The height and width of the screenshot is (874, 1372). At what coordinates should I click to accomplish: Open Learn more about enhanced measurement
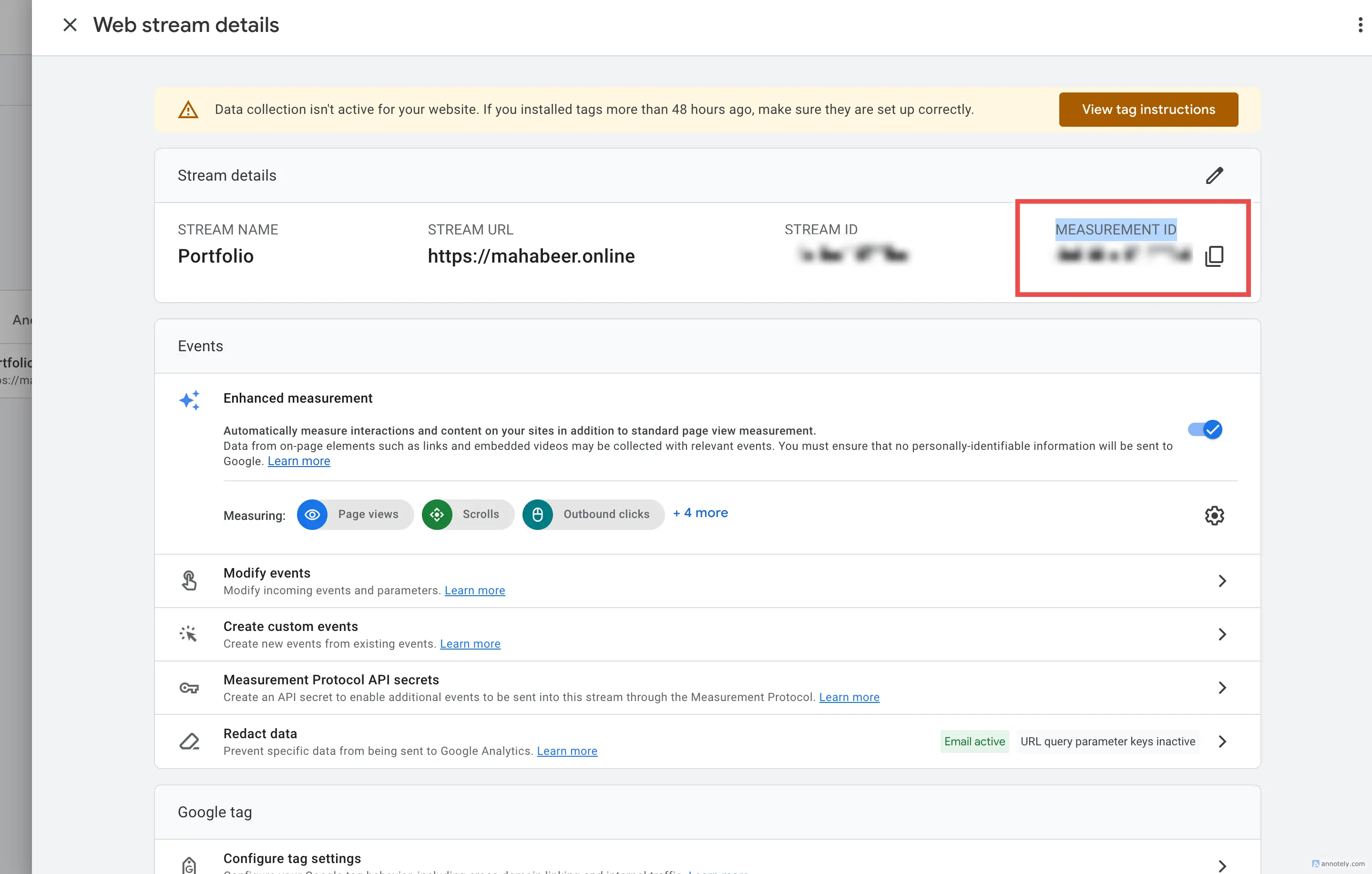298,461
